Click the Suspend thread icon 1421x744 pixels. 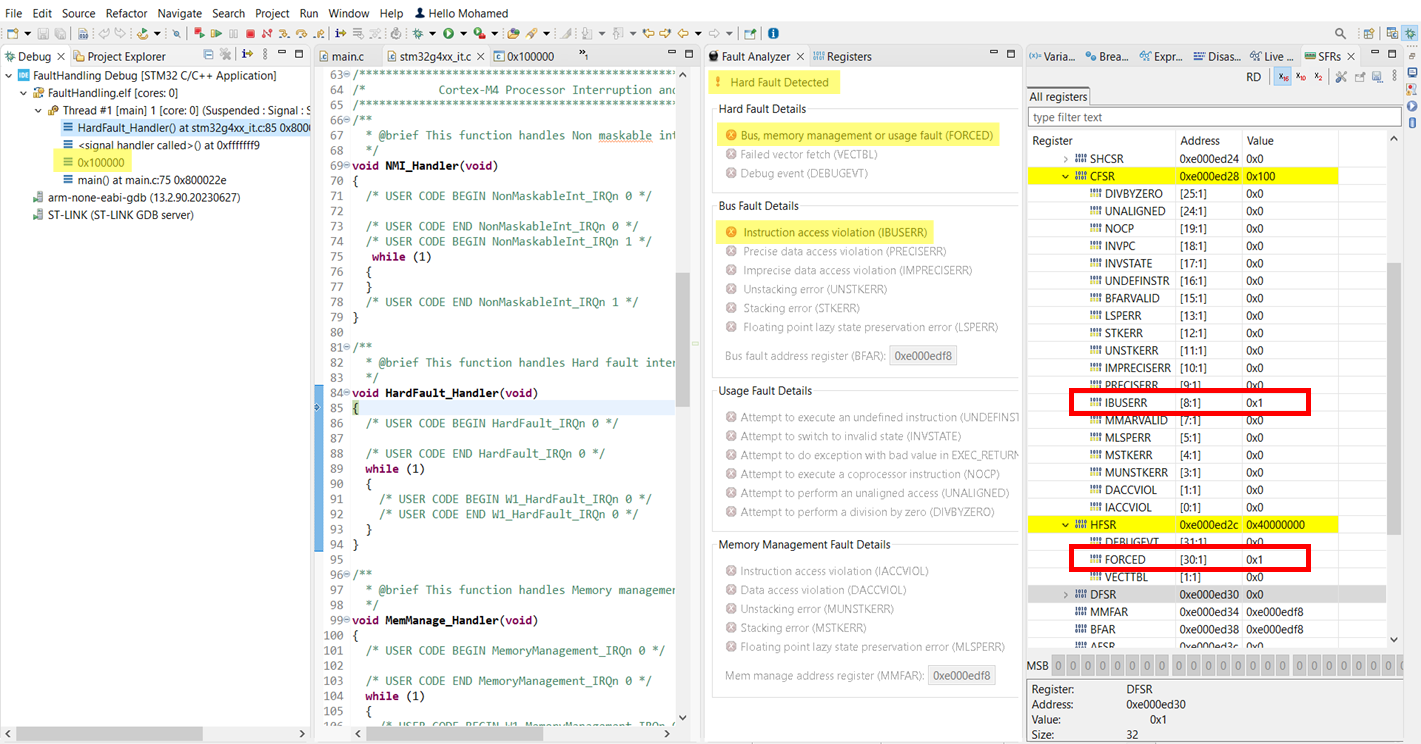tap(232, 32)
